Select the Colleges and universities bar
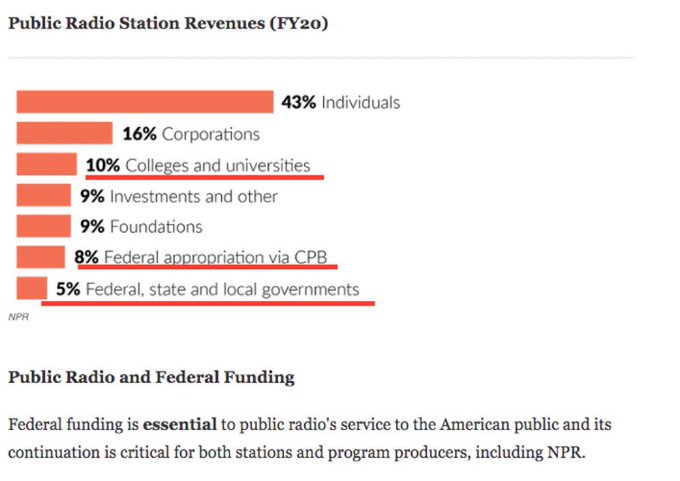Screen dimensions: 680x481 pyautogui.click(x=47, y=164)
